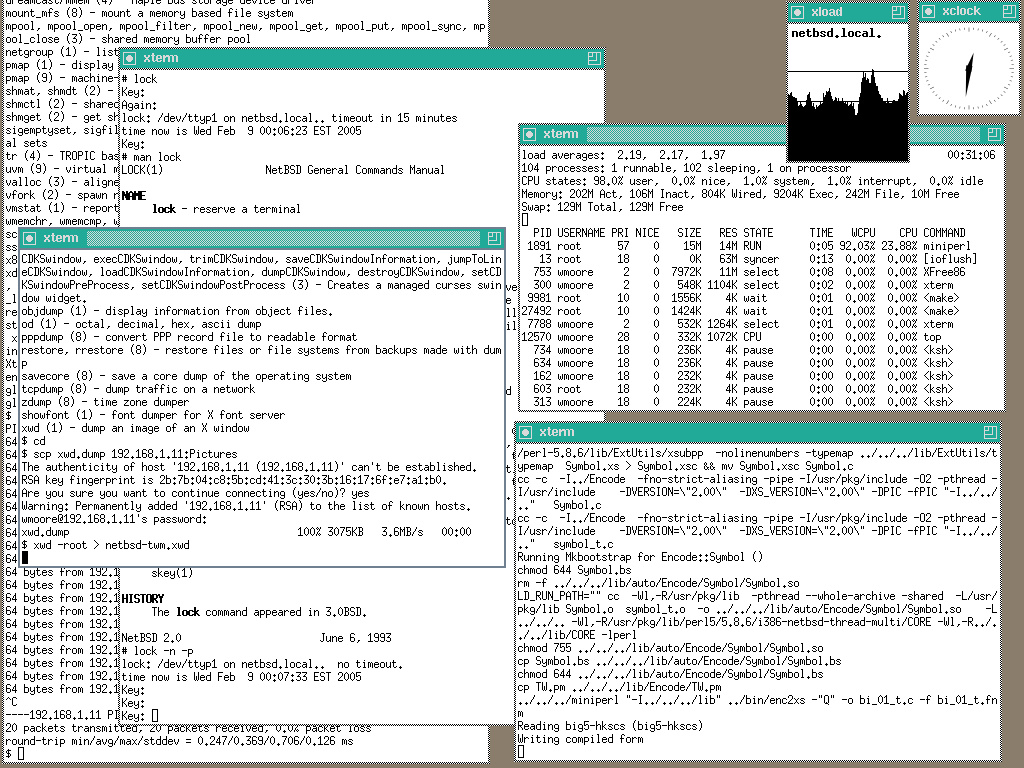Iconify the xterm showing top process list

tap(529, 134)
